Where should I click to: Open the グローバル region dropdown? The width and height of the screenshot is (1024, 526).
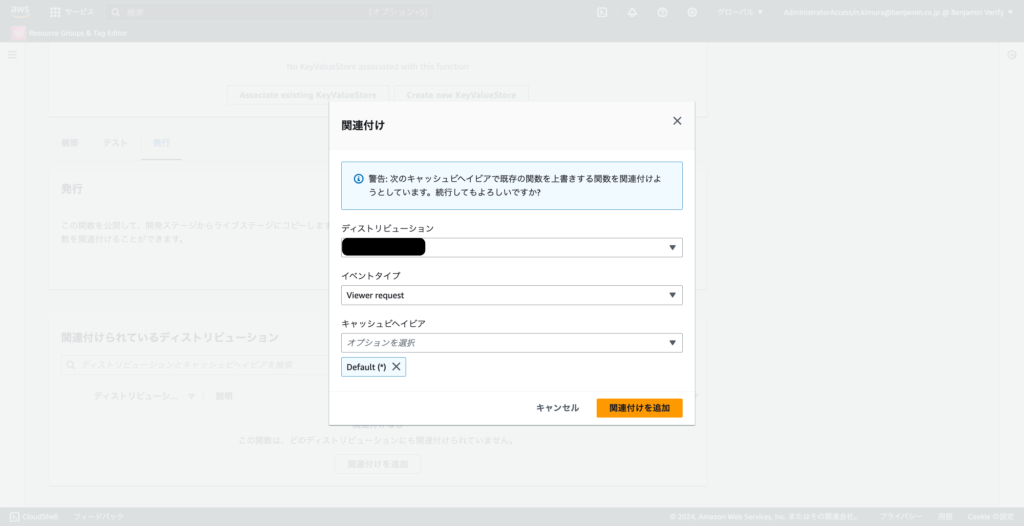(x=740, y=12)
